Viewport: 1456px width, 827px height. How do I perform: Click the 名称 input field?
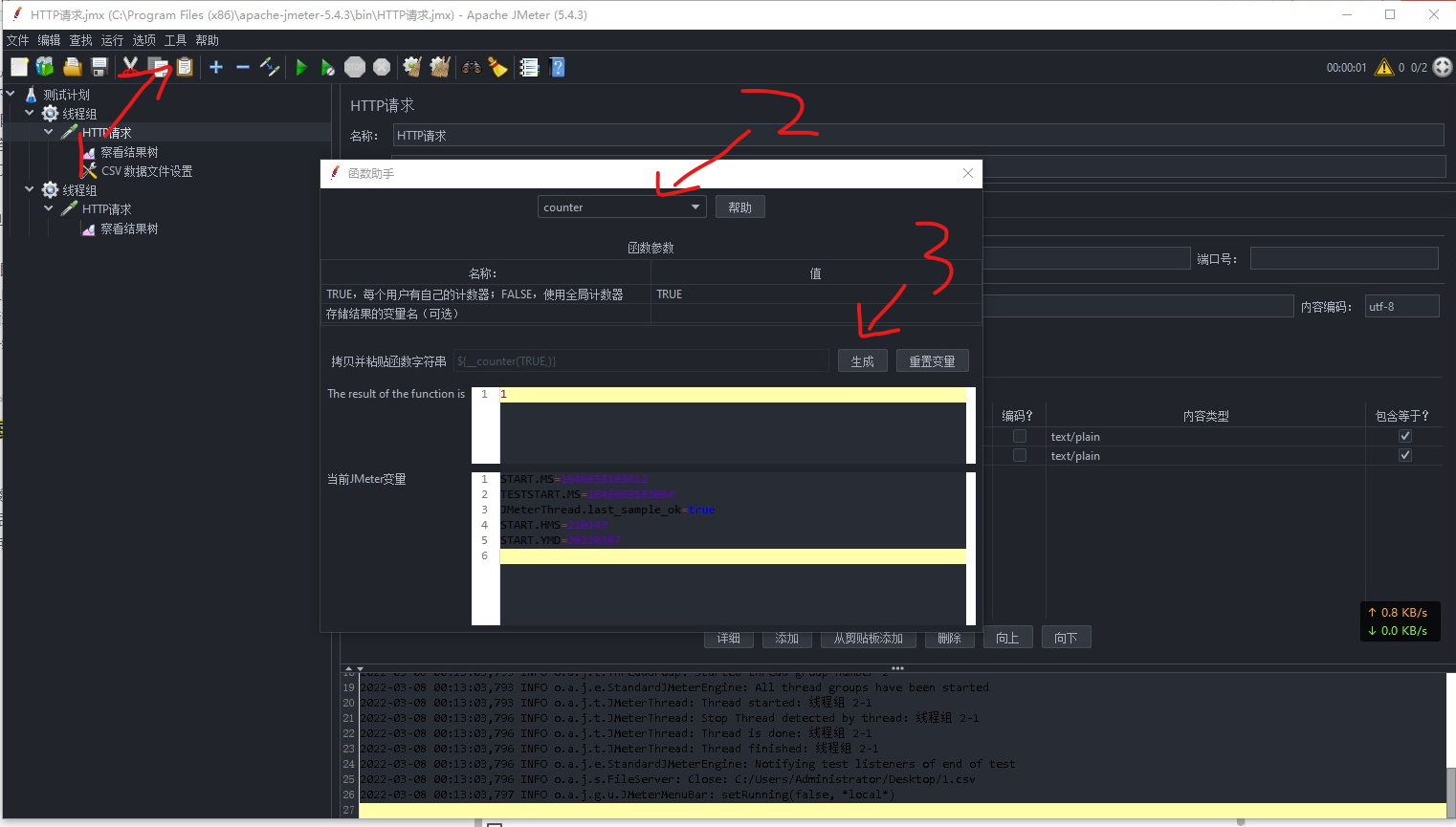pyautogui.click(x=918, y=136)
